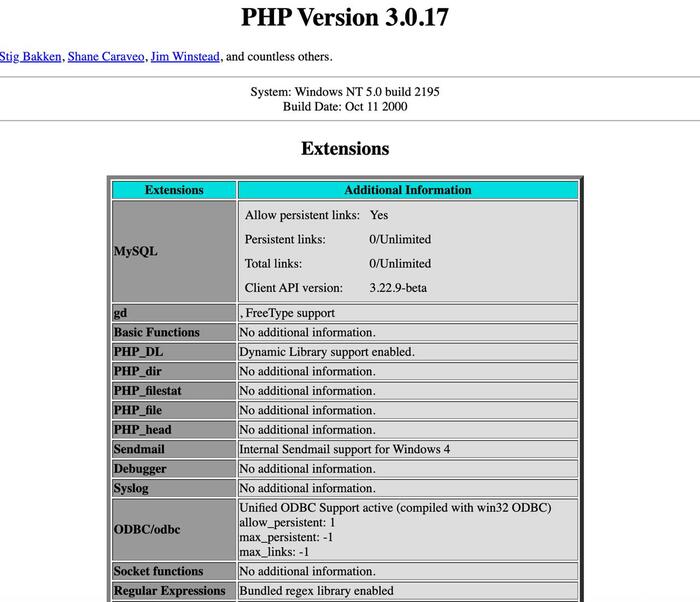This screenshot has width=700, height=602.
Task: Select the Dynamic Library support enabled text
Action: [326, 352]
